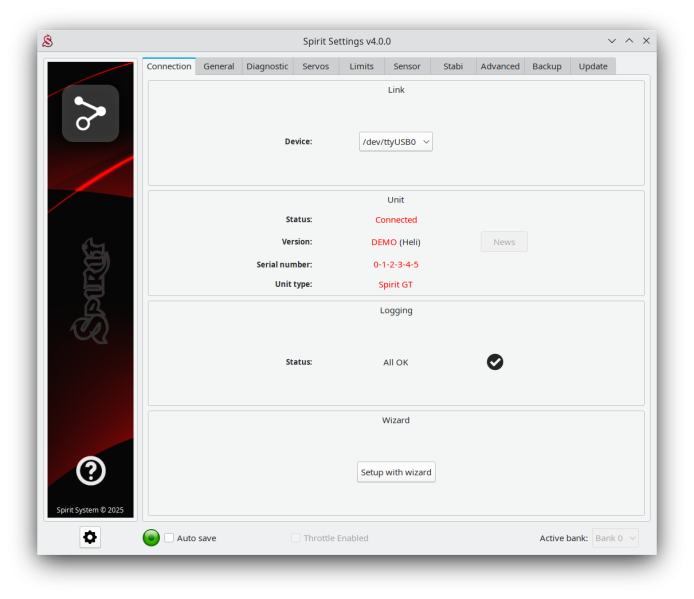The image size is (694, 599).
Task: Expand the Active bank dropdown
Action: click(x=615, y=538)
